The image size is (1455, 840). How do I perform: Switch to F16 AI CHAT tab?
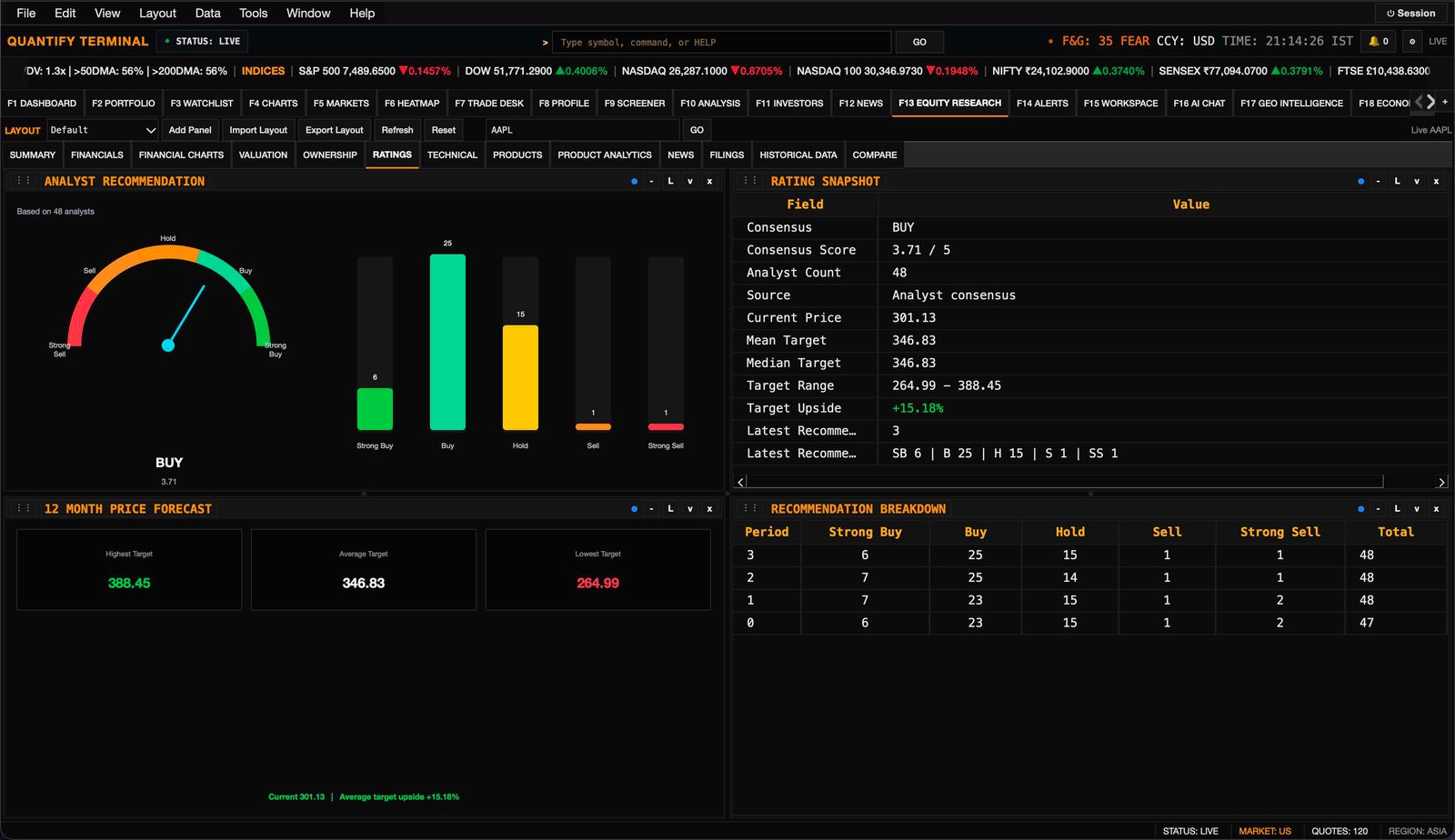(1199, 103)
